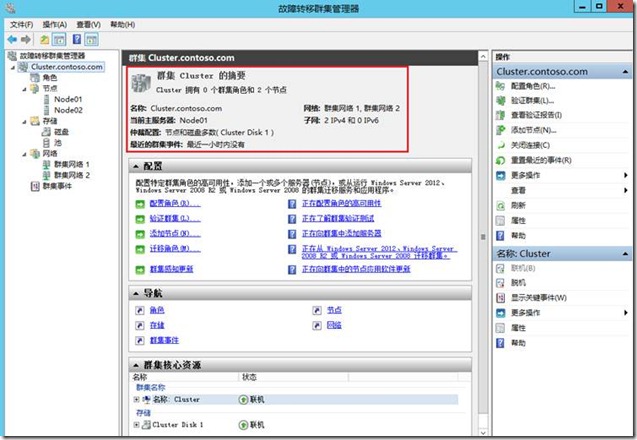Select 群集网络 1 in the left tree

point(72,164)
